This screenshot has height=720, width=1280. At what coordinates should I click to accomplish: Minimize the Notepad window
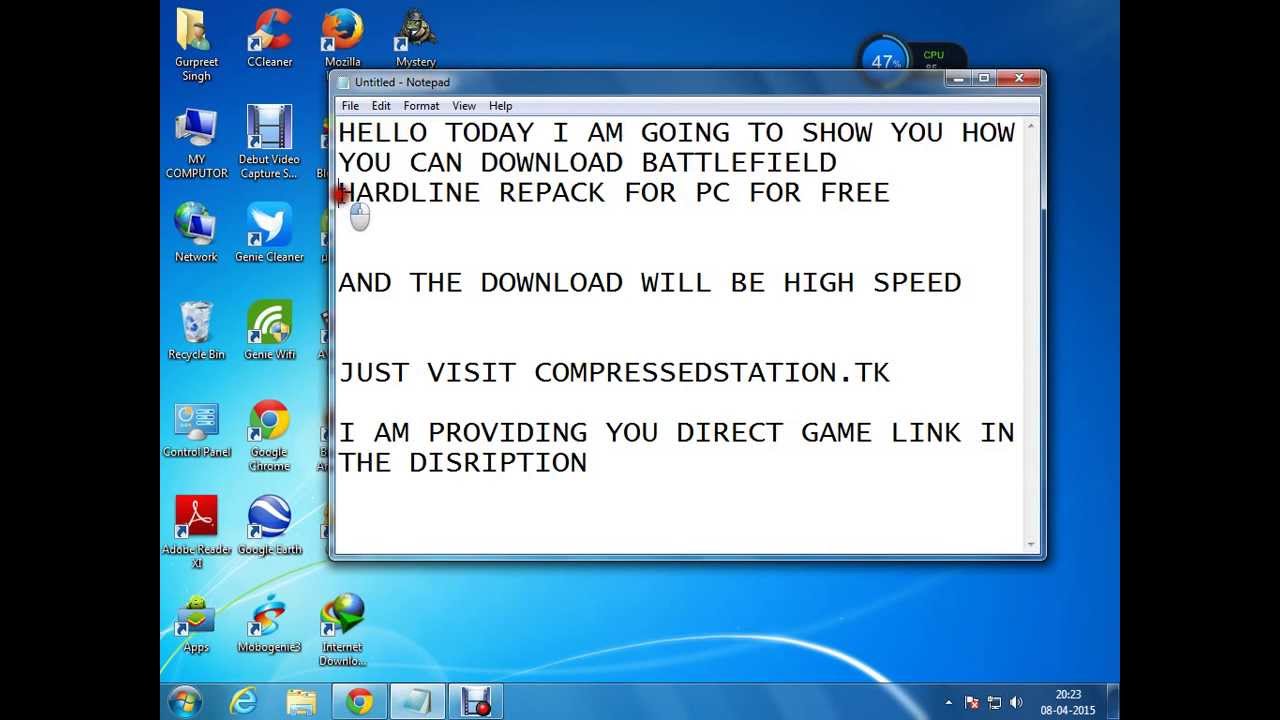959,79
